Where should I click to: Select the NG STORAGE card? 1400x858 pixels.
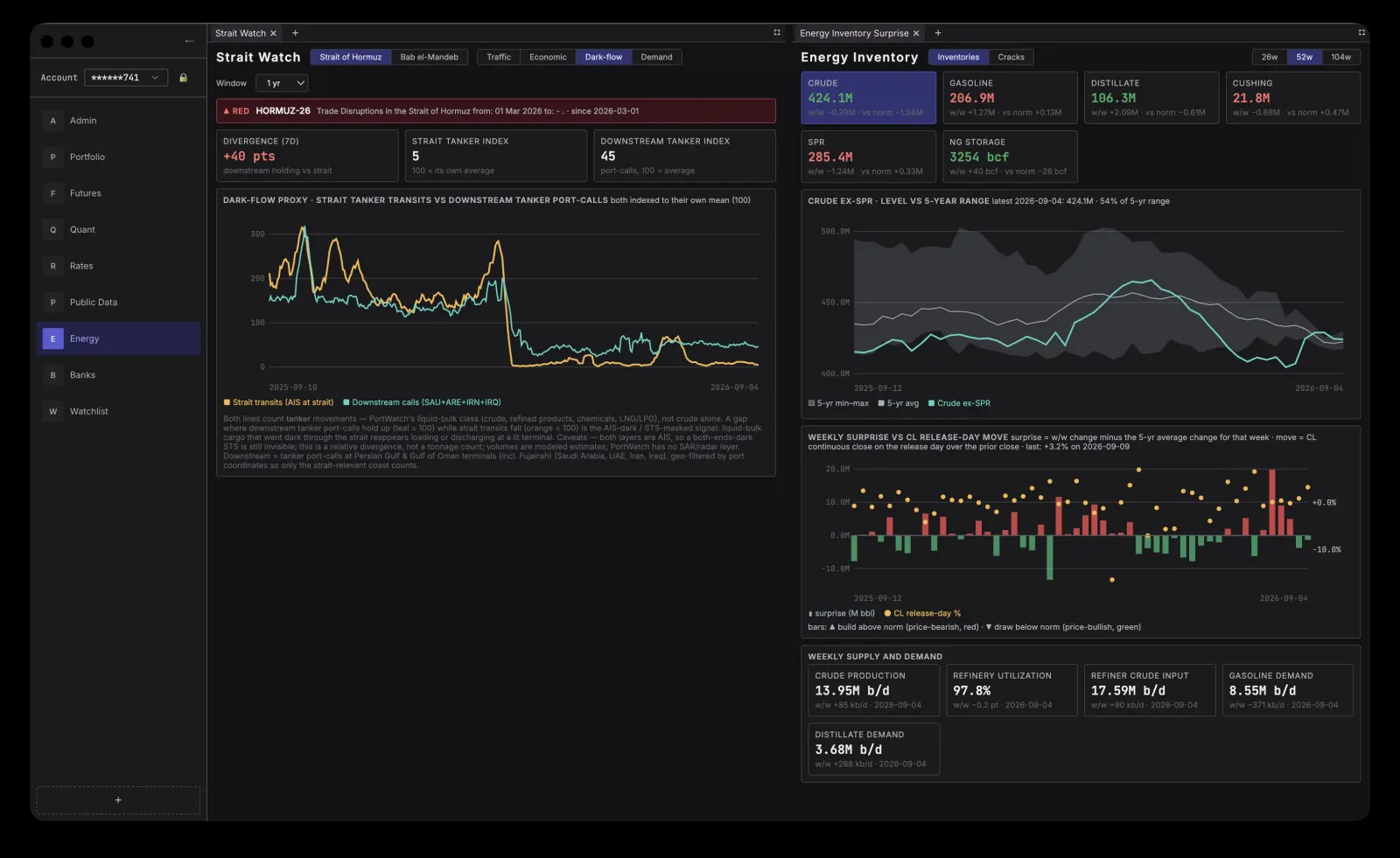click(x=1011, y=157)
